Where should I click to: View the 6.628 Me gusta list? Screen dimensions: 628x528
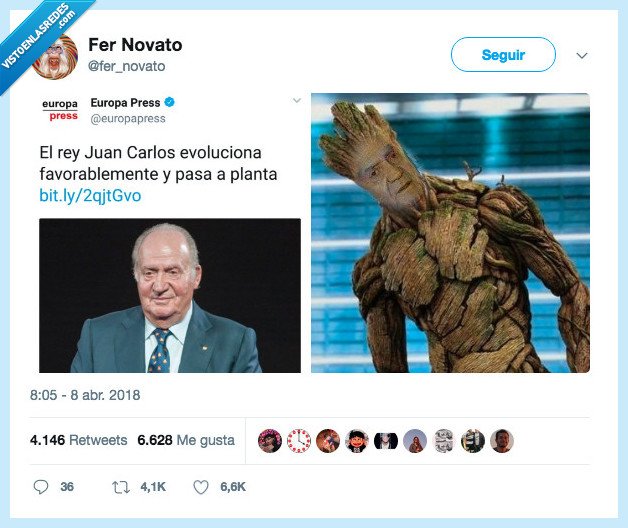[186, 440]
